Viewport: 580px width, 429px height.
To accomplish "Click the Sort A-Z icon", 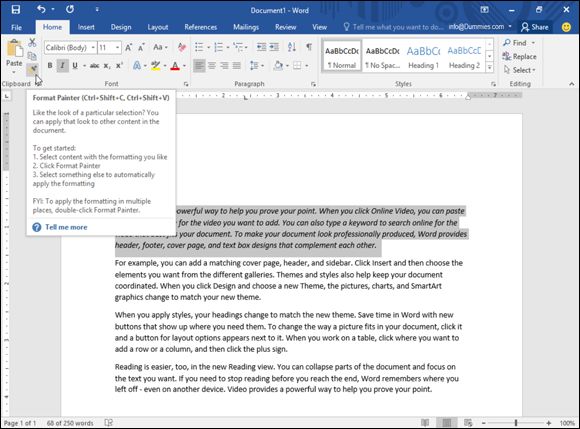I will click(292, 47).
